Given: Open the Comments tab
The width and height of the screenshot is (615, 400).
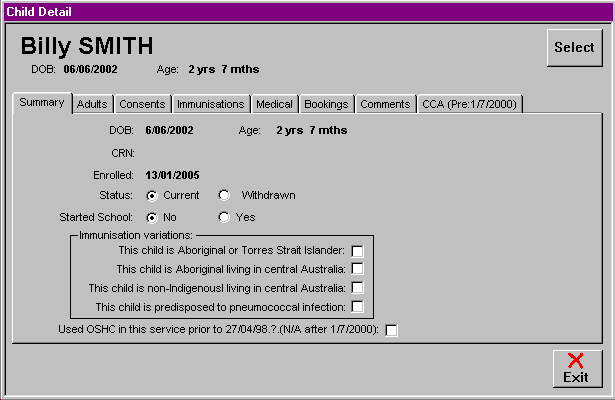Looking at the screenshot, I should (385, 104).
